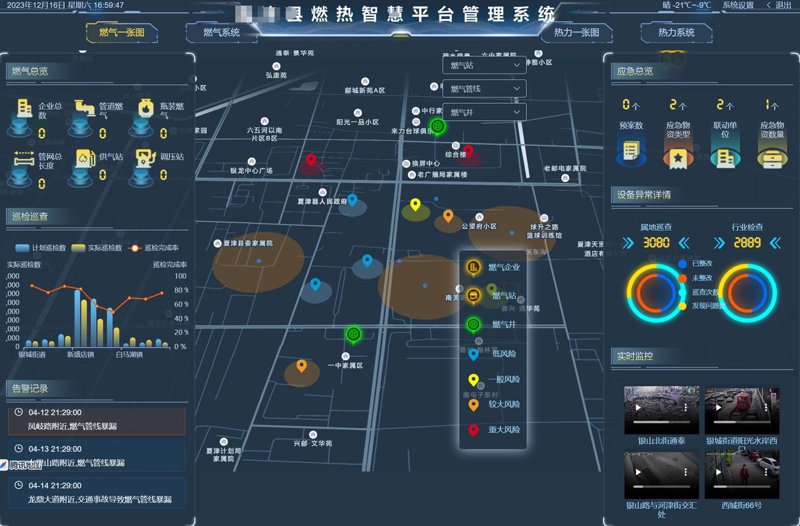Play the 银山路与河津街交汇处 video
This screenshot has height=526, width=800.
(x=638, y=471)
